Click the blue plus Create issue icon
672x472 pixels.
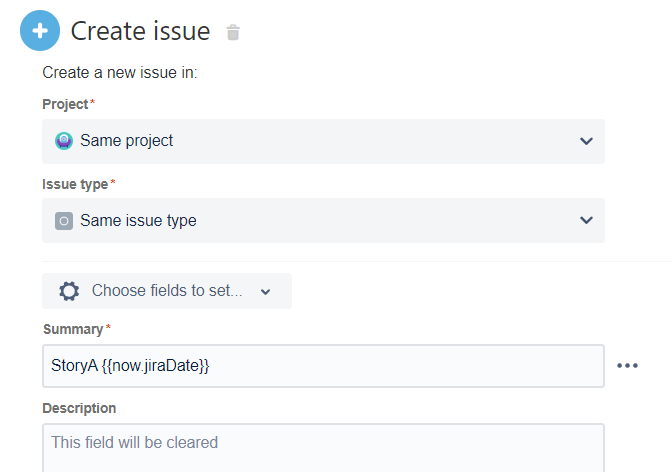pyautogui.click(x=40, y=31)
